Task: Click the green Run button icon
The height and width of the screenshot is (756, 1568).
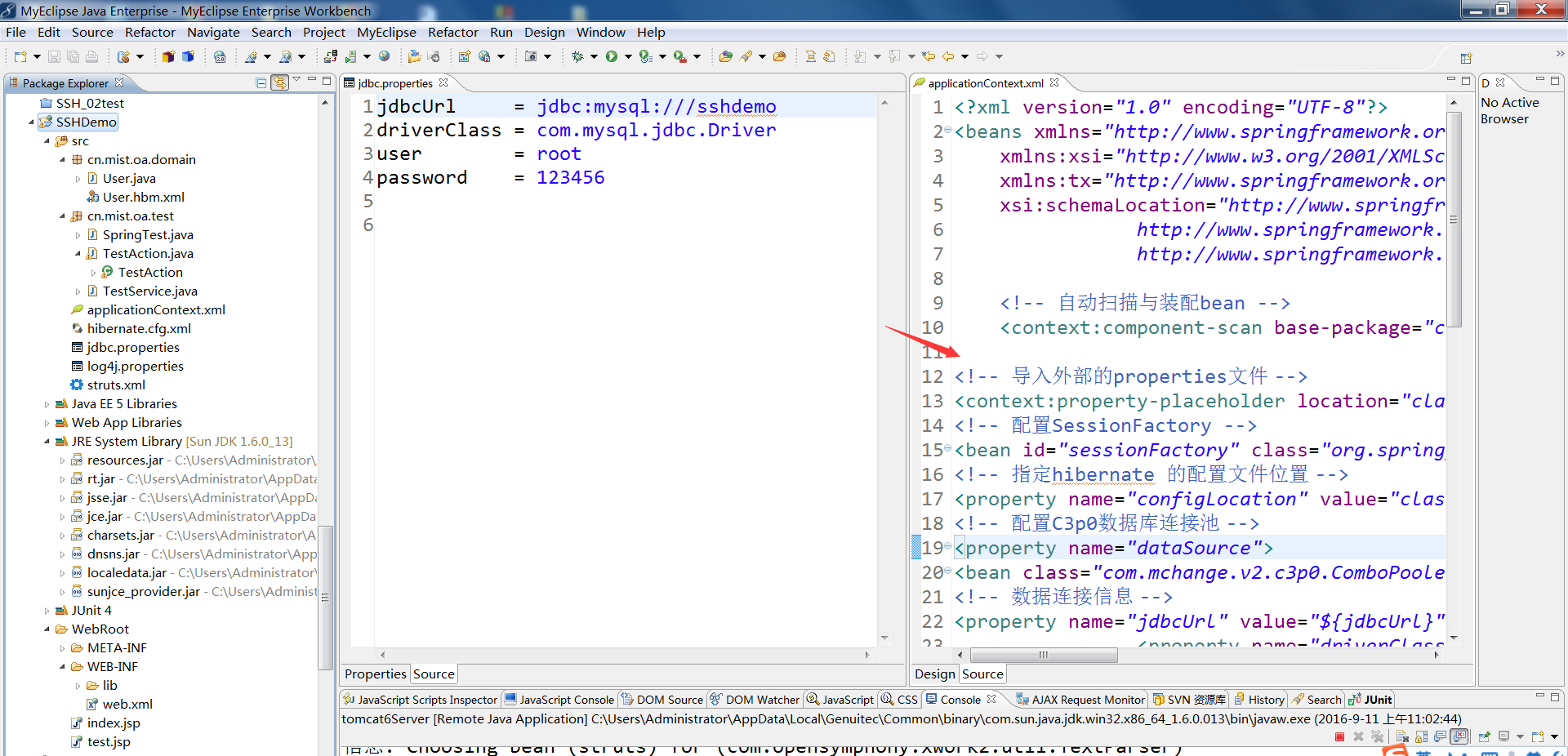Action: (611, 56)
